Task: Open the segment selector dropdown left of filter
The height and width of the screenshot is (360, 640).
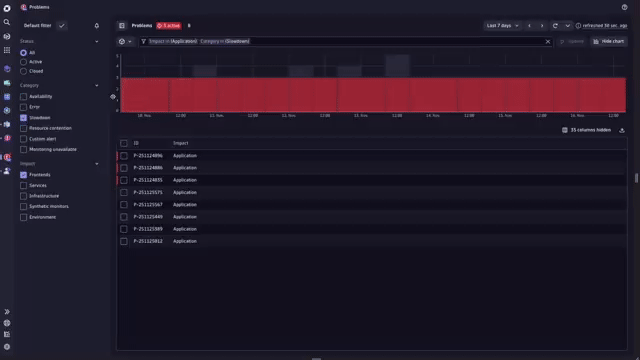Action: (x=125, y=42)
